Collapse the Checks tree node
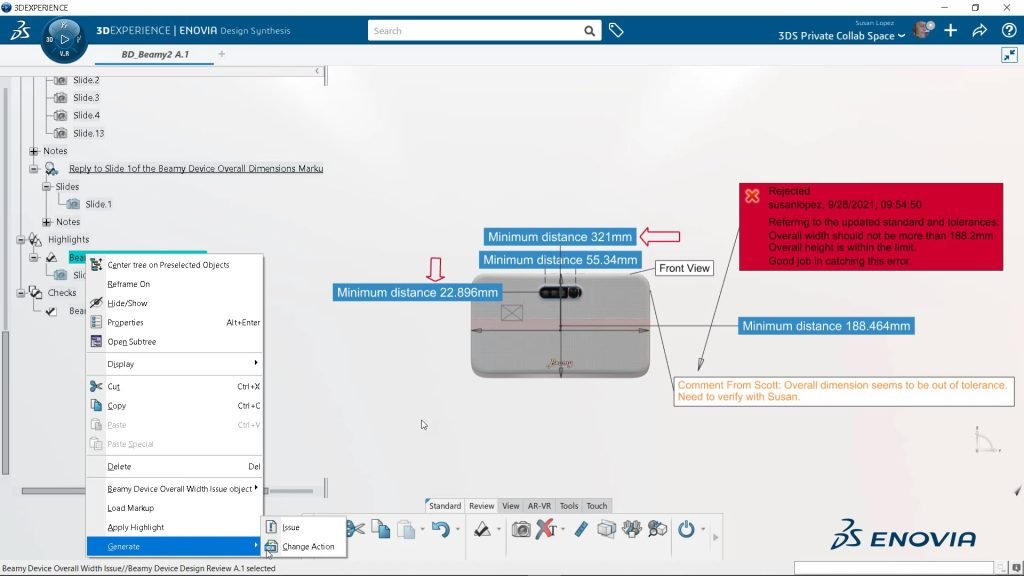The width and height of the screenshot is (1024, 576). [21, 293]
